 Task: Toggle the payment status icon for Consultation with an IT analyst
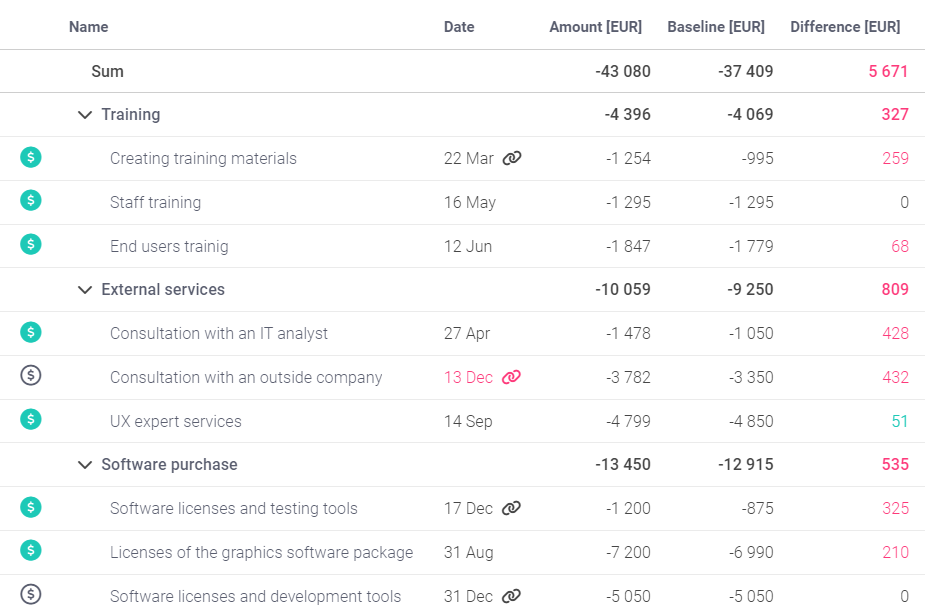pos(31,332)
